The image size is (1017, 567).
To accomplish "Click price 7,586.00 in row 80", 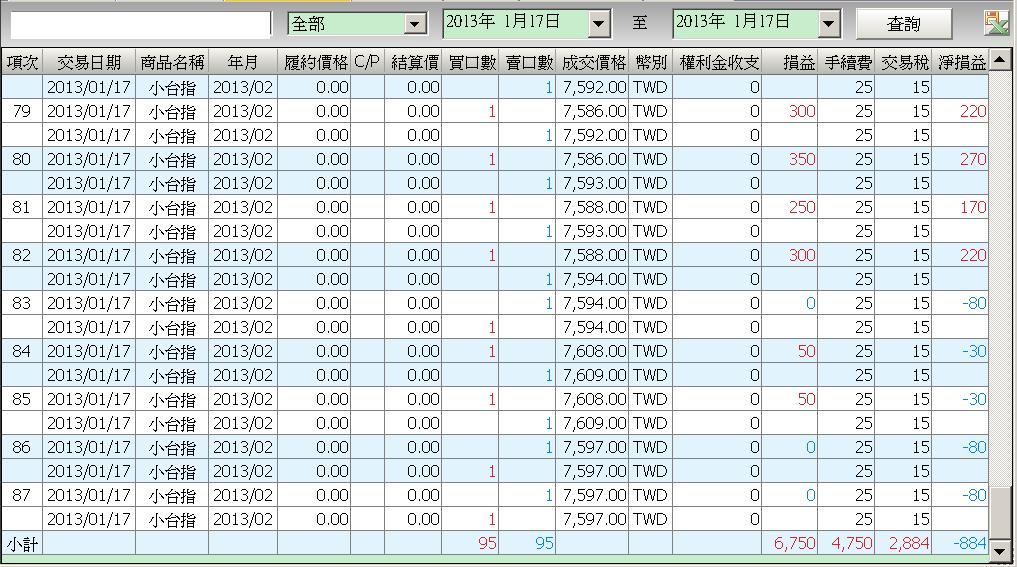I will tap(594, 159).
